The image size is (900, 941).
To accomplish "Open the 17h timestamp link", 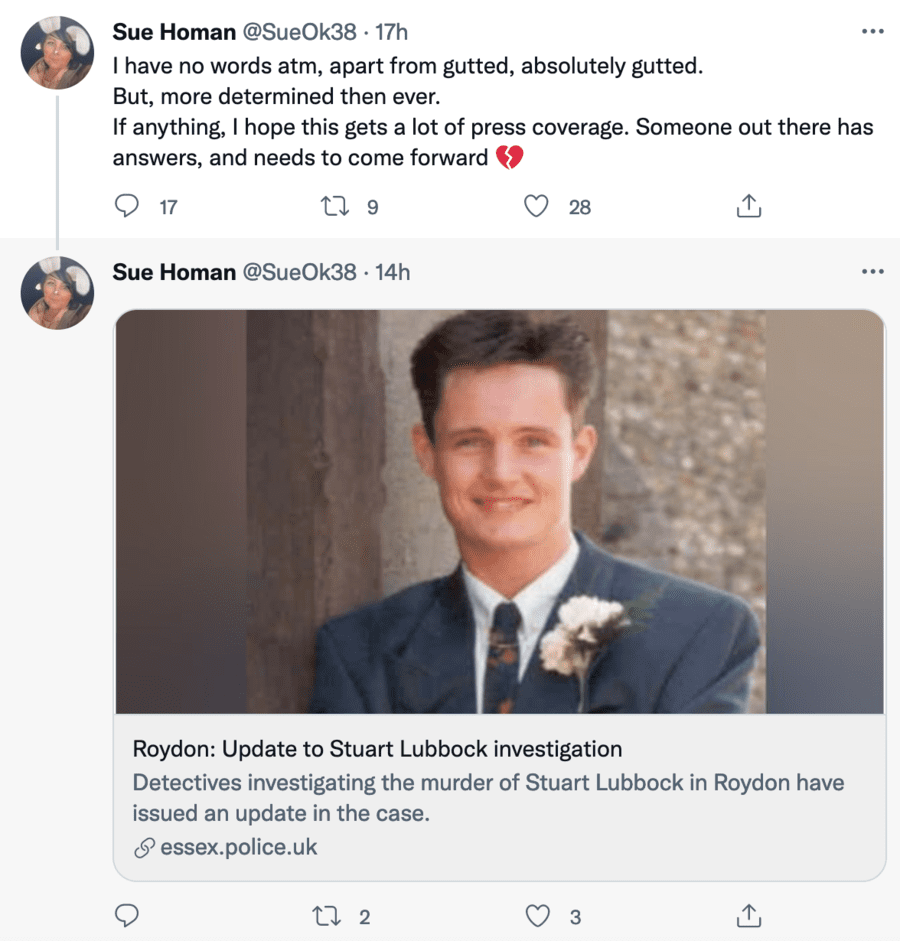I will 392,31.
